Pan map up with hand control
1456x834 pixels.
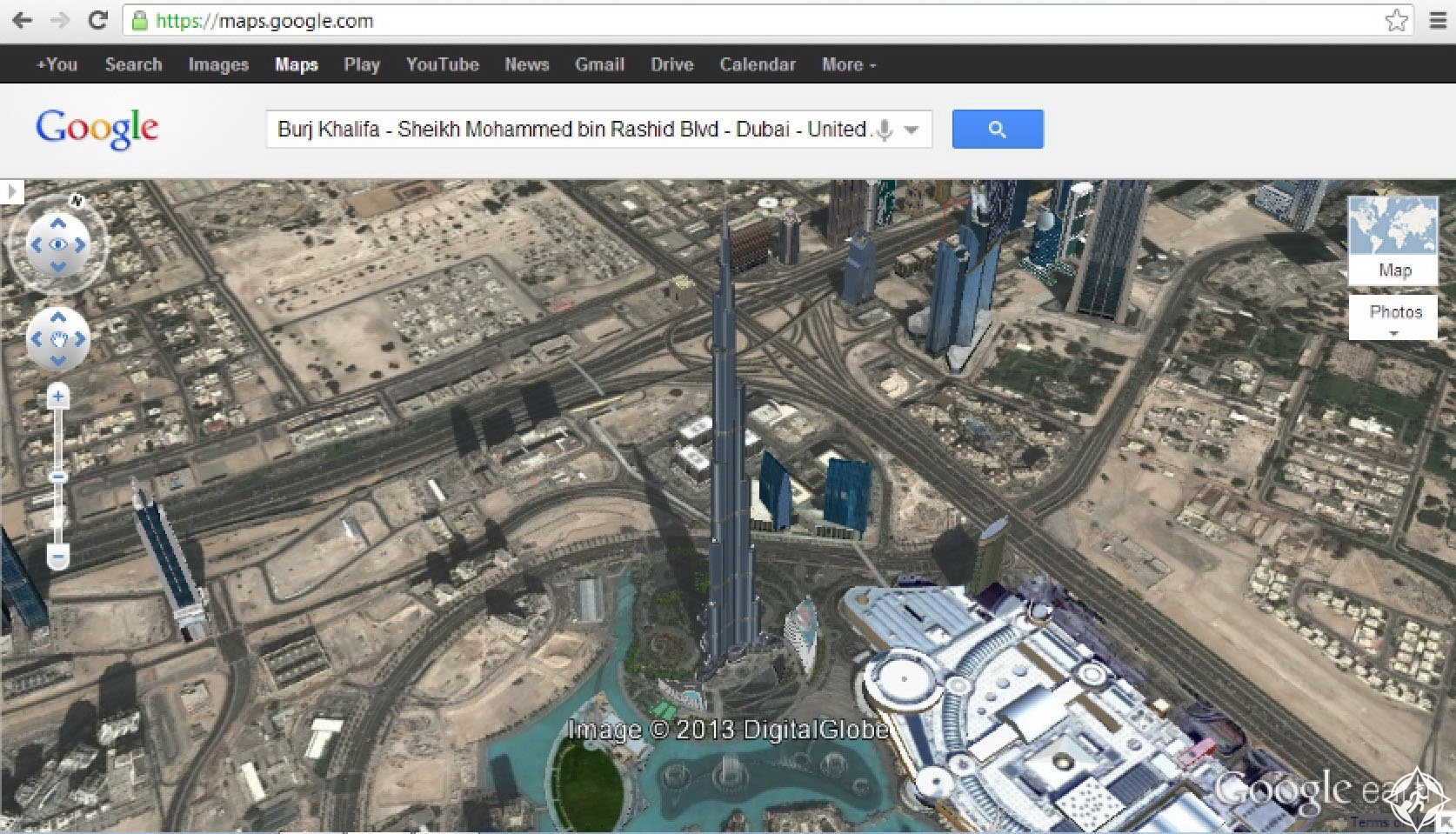[x=58, y=317]
